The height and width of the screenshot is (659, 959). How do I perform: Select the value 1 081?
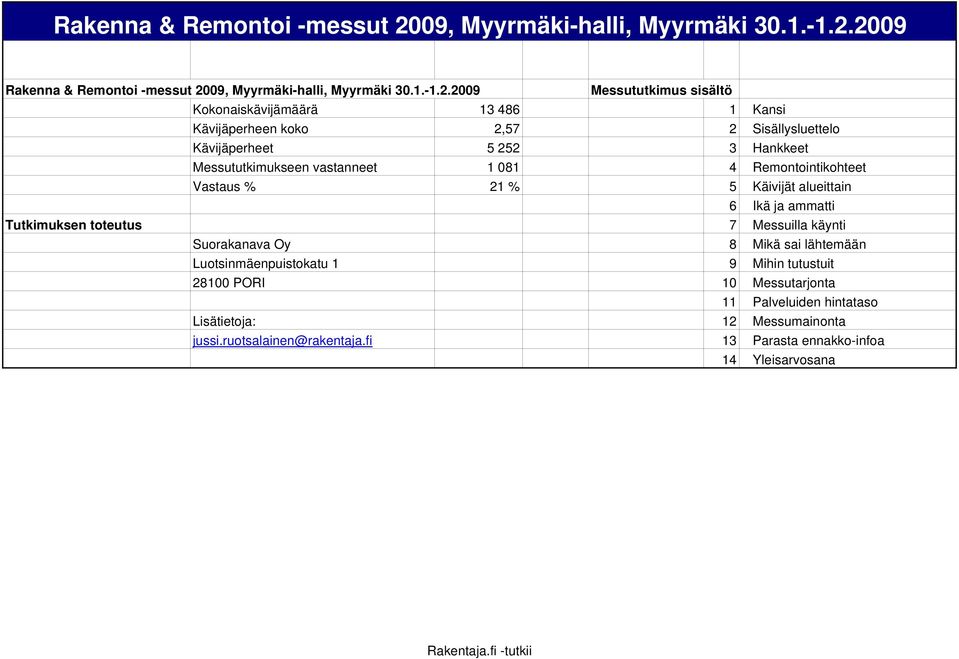pos(503,168)
